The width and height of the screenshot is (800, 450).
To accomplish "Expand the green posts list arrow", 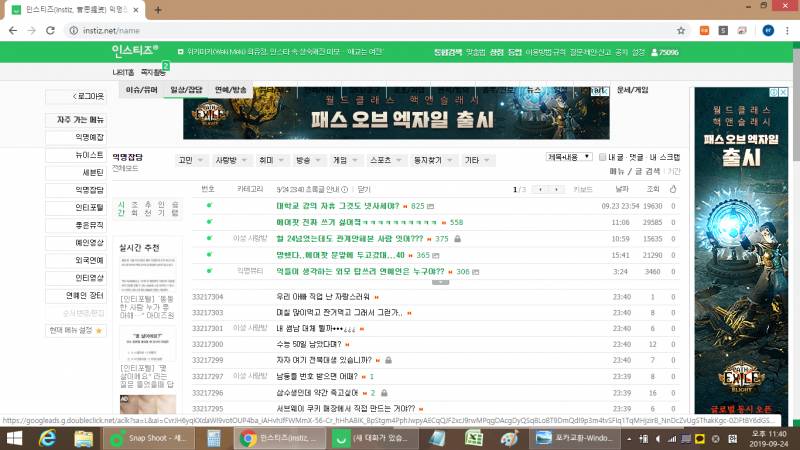I will [x=440, y=282].
